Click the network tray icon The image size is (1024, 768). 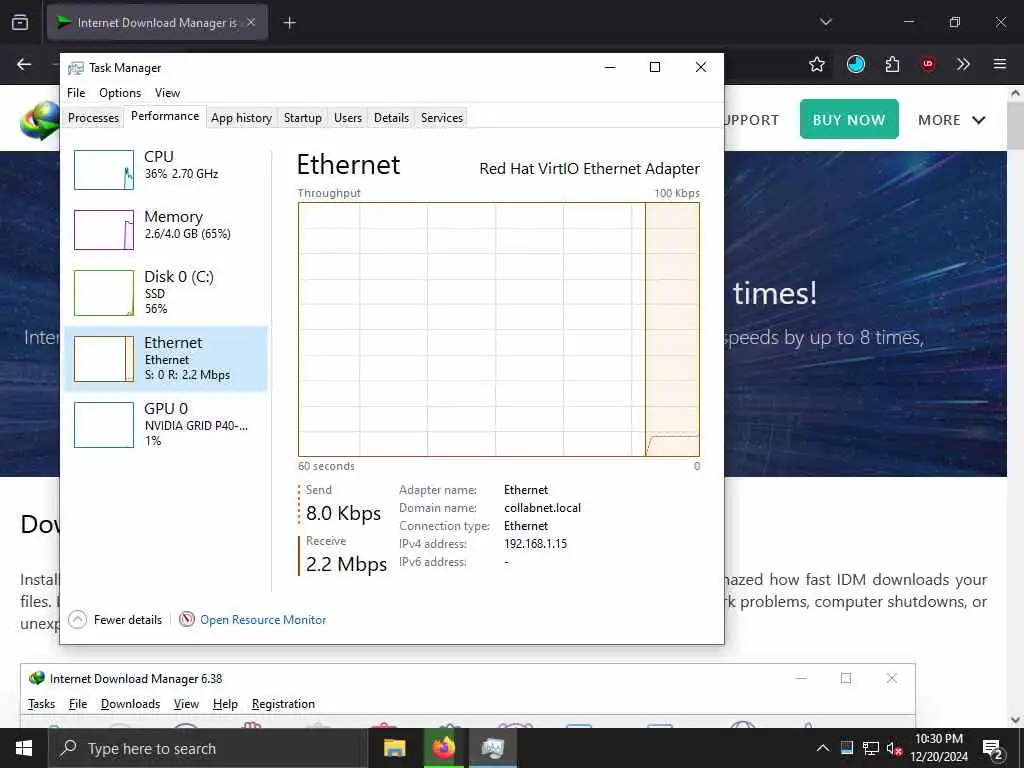coord(871,748)
